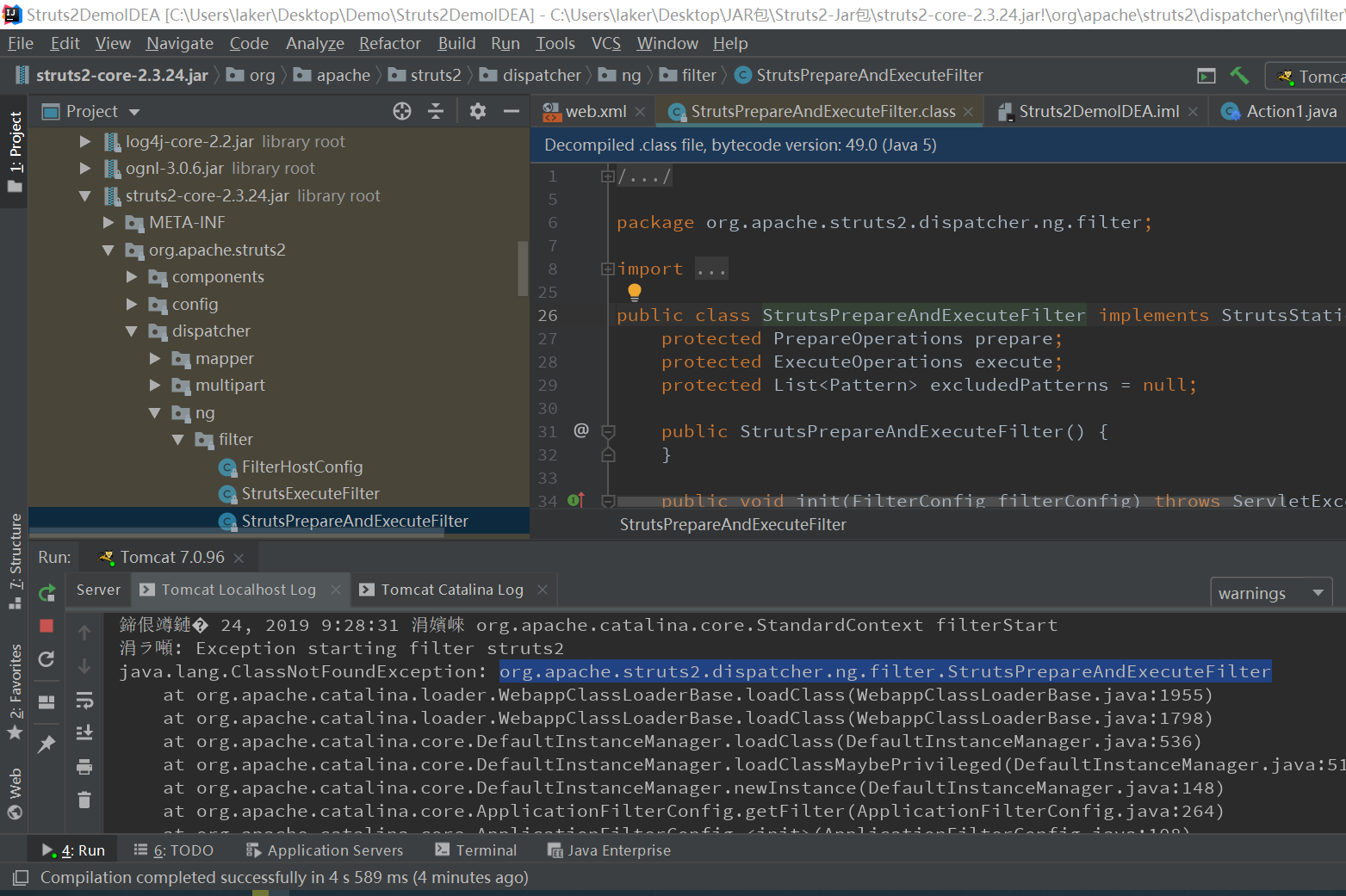The width and height of the screenshot is (1346, 896).
Task: Open the Terminal tool window
Action: [x=475, y=850]
